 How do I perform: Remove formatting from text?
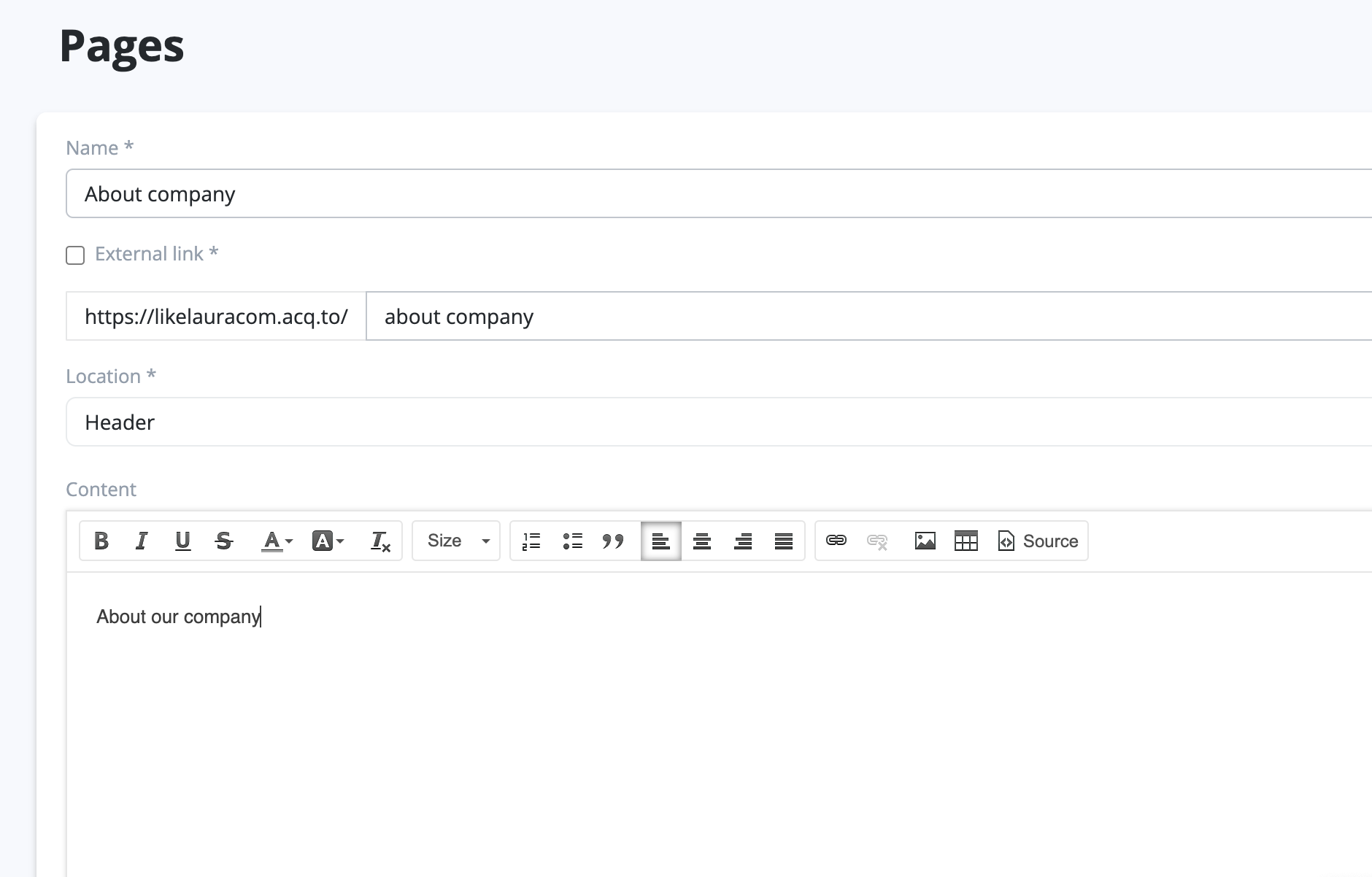(x=380, y=541)
